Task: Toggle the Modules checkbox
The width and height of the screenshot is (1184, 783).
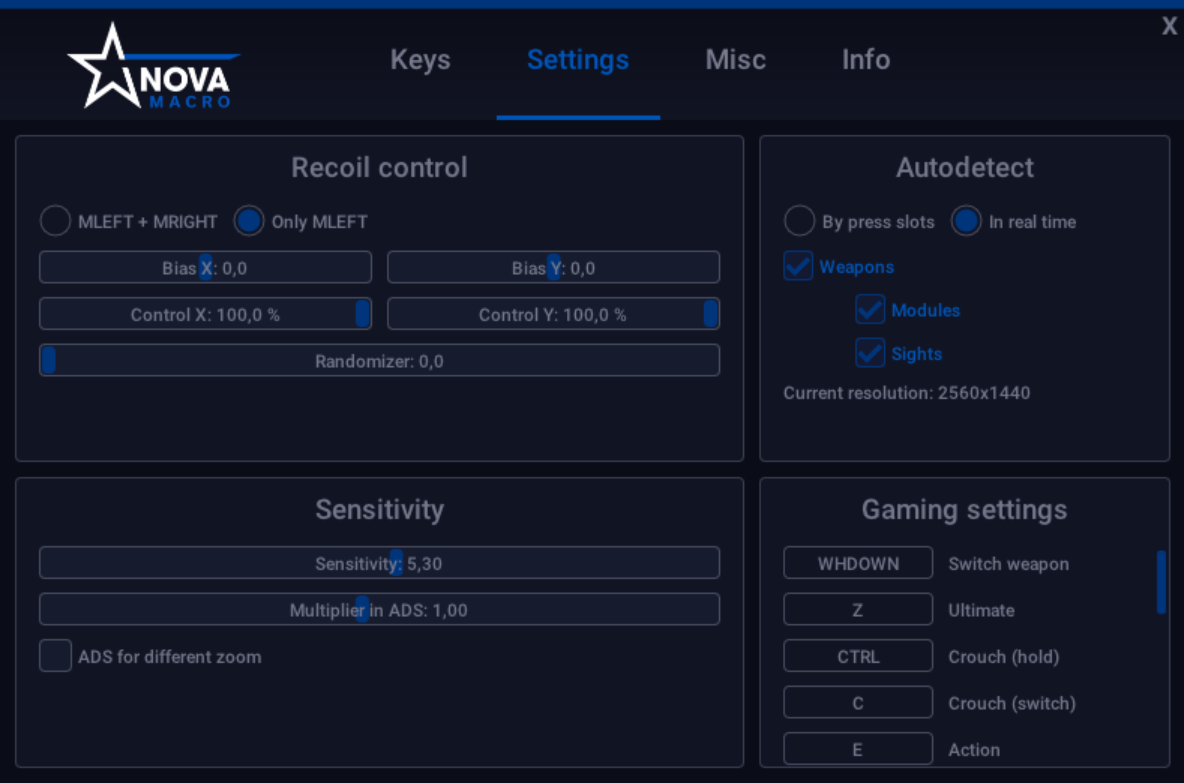Action: [870, 310]
